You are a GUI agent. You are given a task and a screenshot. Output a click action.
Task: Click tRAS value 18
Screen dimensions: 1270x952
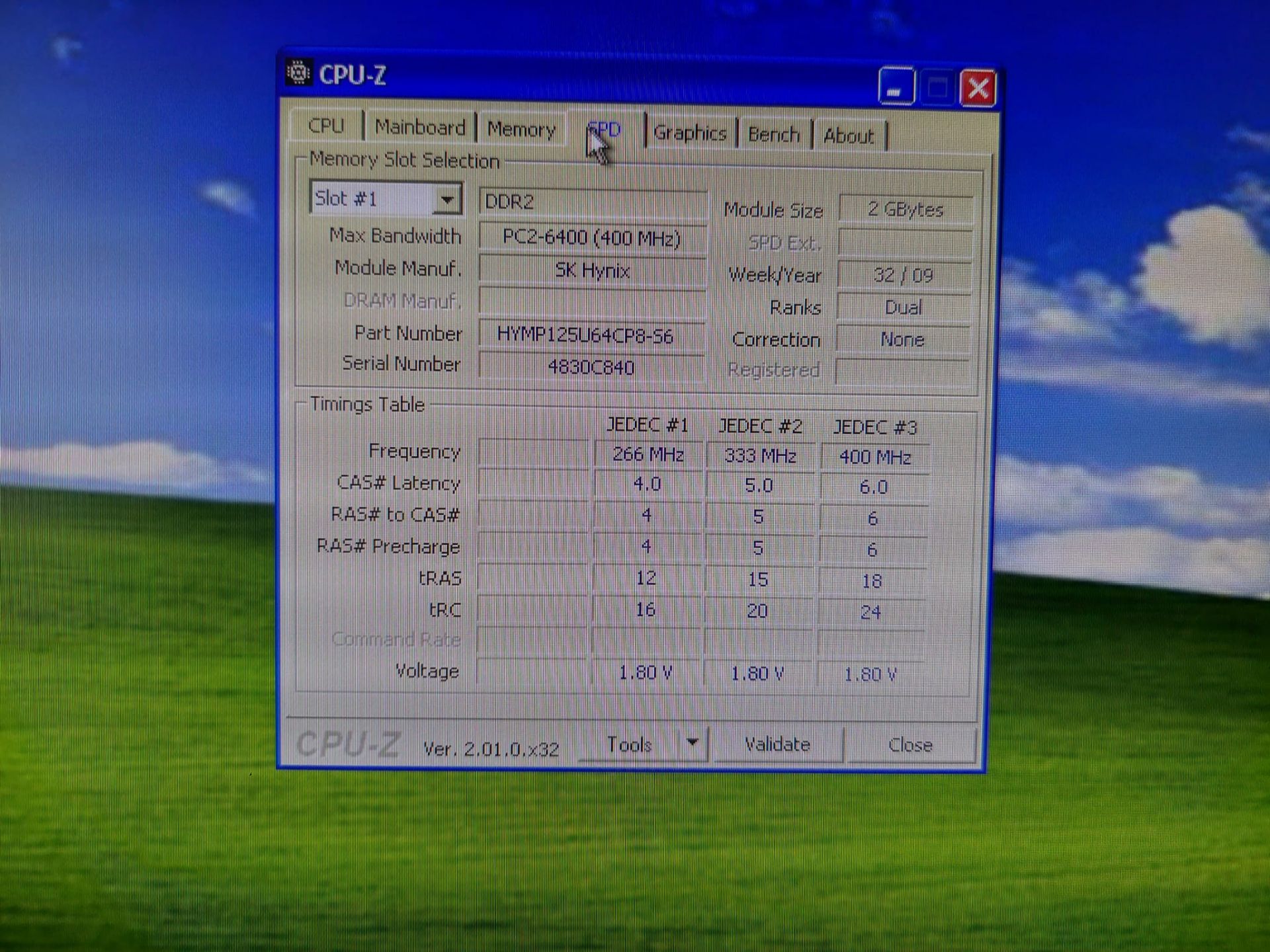(872, 581)
